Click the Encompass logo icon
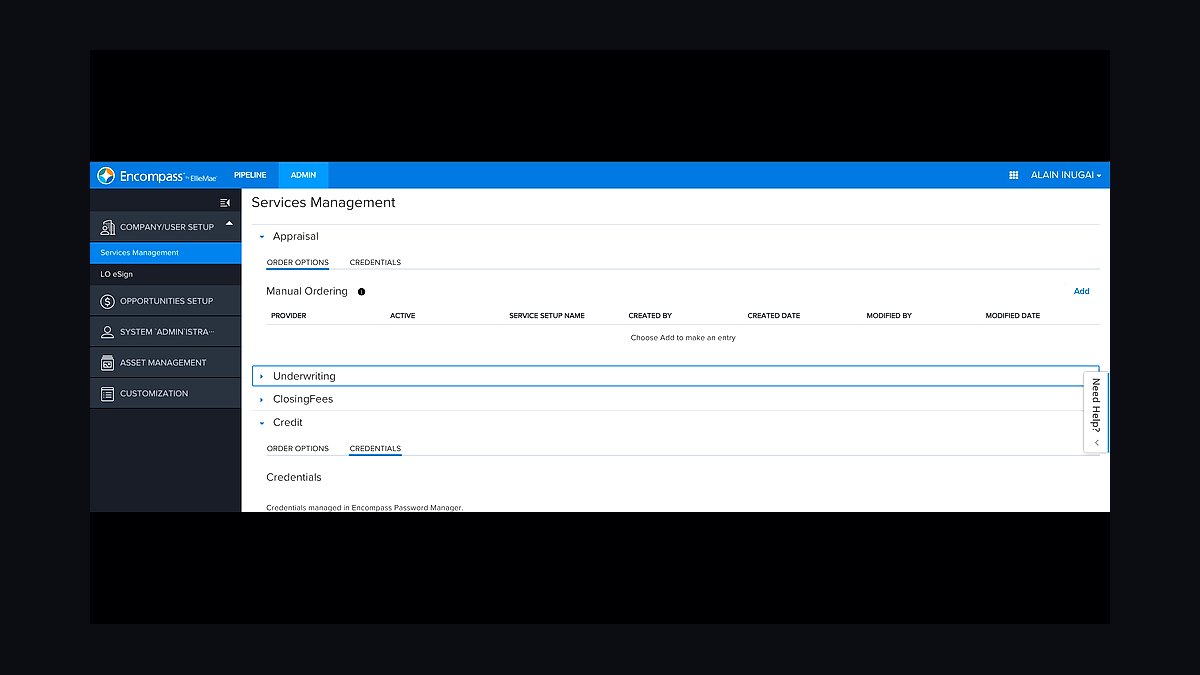The height and width of the screenshot is (675, 1200). click(x=106, y=176)
